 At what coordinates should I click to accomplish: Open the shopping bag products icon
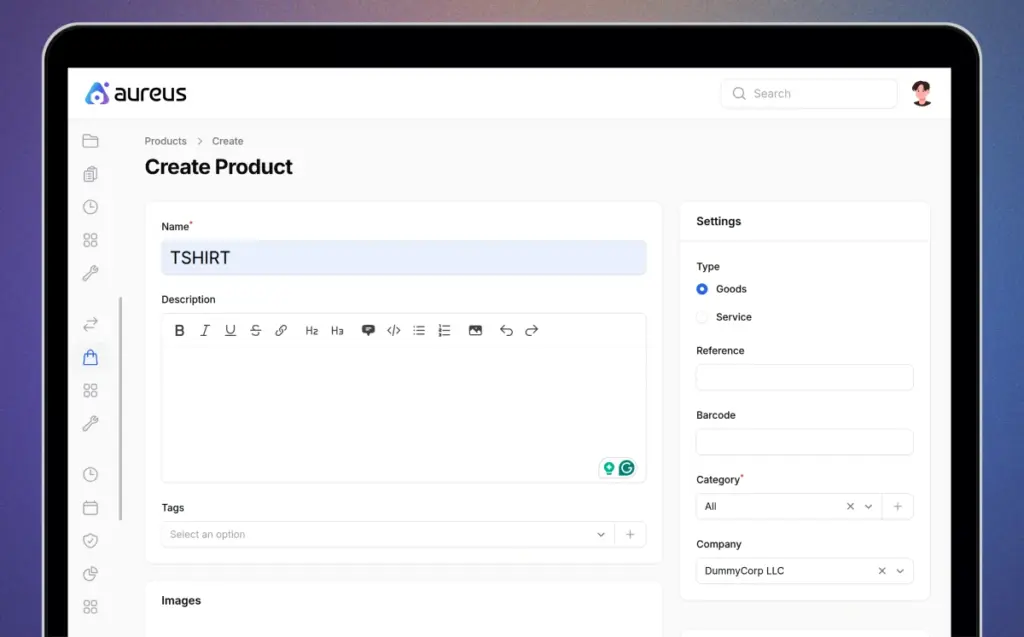91,357
